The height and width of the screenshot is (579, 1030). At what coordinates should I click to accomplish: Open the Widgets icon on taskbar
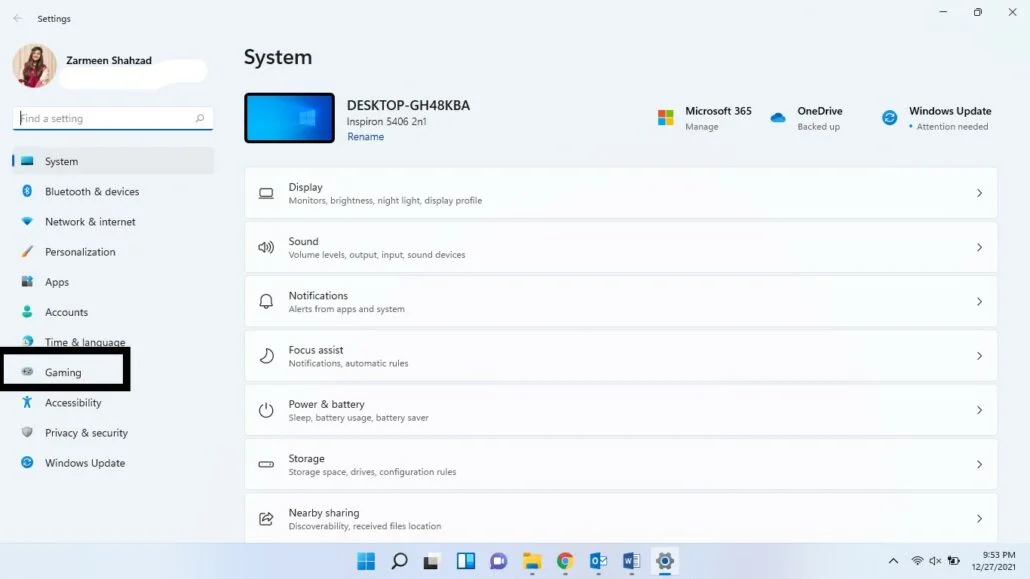click(466, 561)
